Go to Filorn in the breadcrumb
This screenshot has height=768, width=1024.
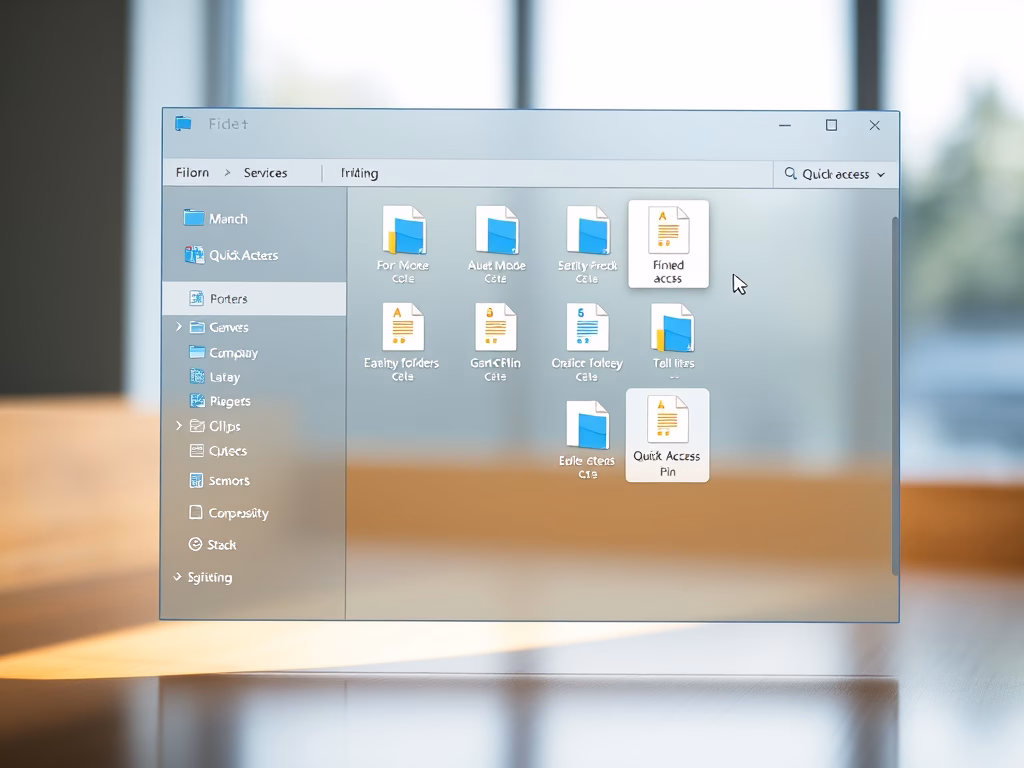click(192, 172)
